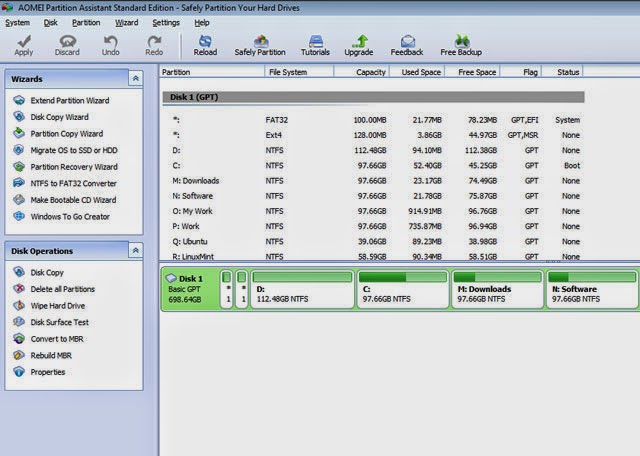The image size is (640, 456).
Task: Click the Undo arrow icon
Action: (110, 41)
